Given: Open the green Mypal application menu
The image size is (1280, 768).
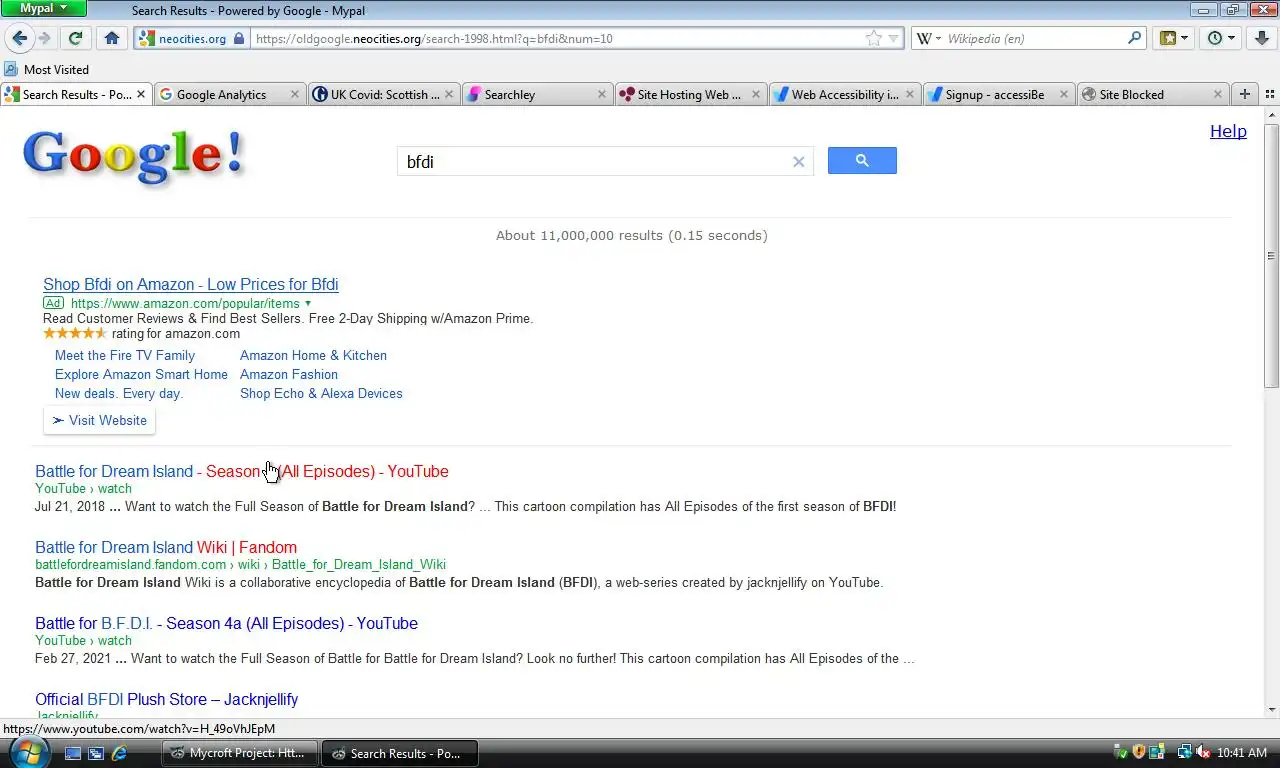Looking at the screenshot, I should (x=44, y=8).
